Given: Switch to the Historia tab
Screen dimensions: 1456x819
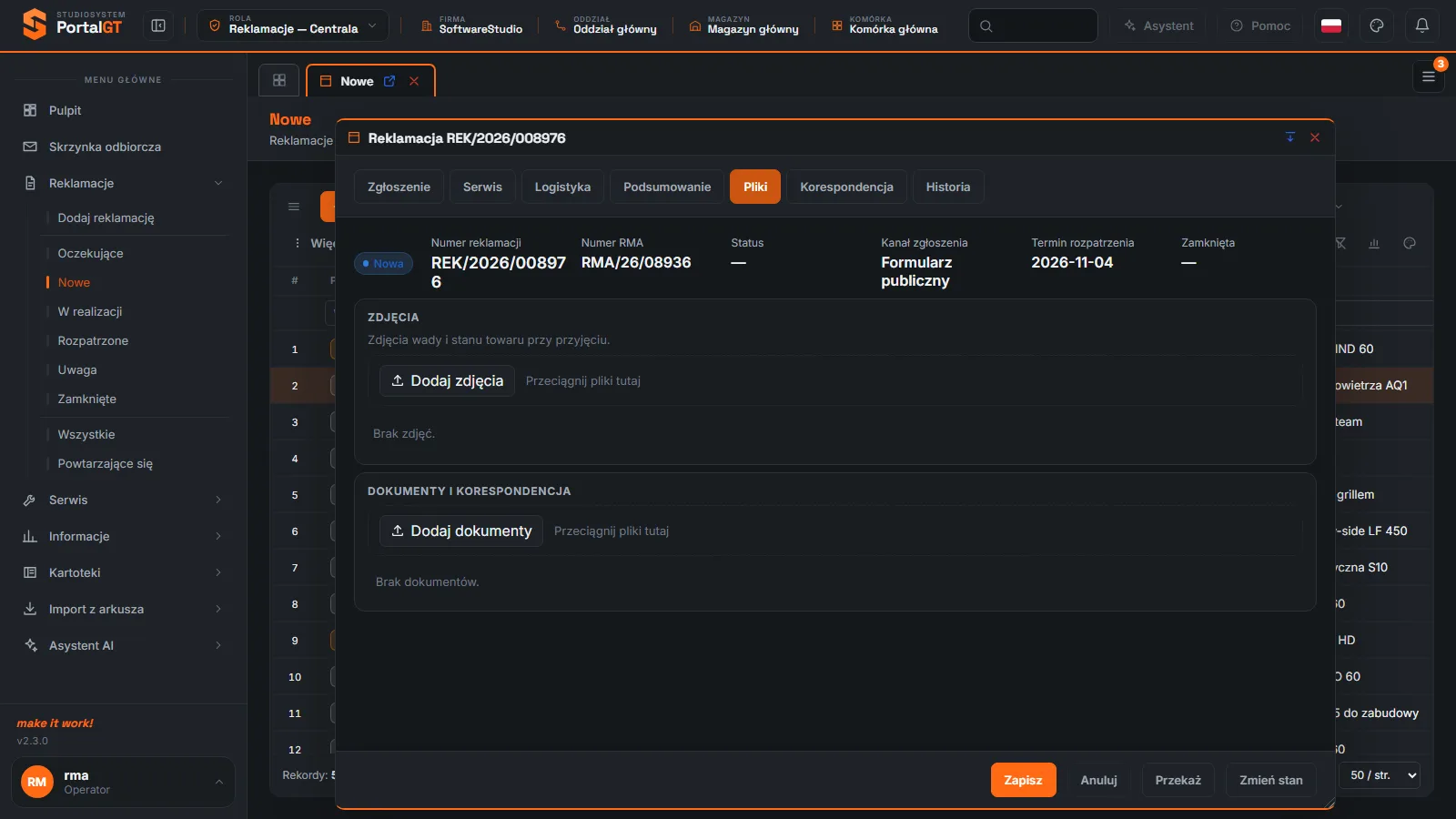Looking at the screenshot, I should (x=948, y=187).
